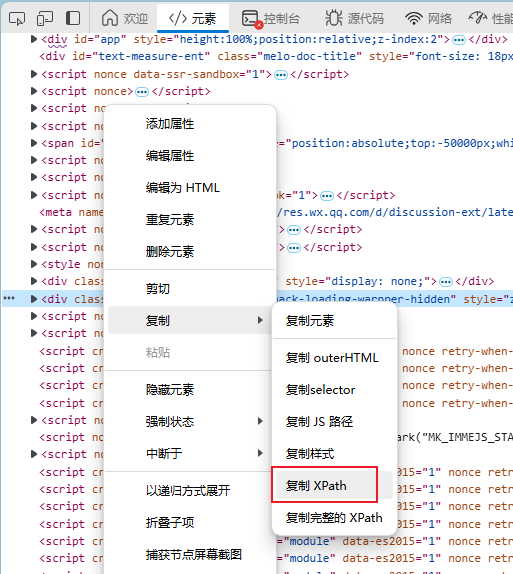The image size is (513, 574).
Task: Open the 性能 performance tab
Action: click(491, 18)
